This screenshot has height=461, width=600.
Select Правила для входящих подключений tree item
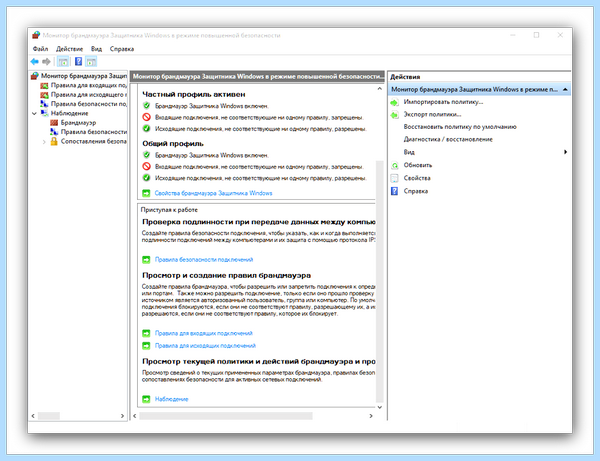coord(89,85)
